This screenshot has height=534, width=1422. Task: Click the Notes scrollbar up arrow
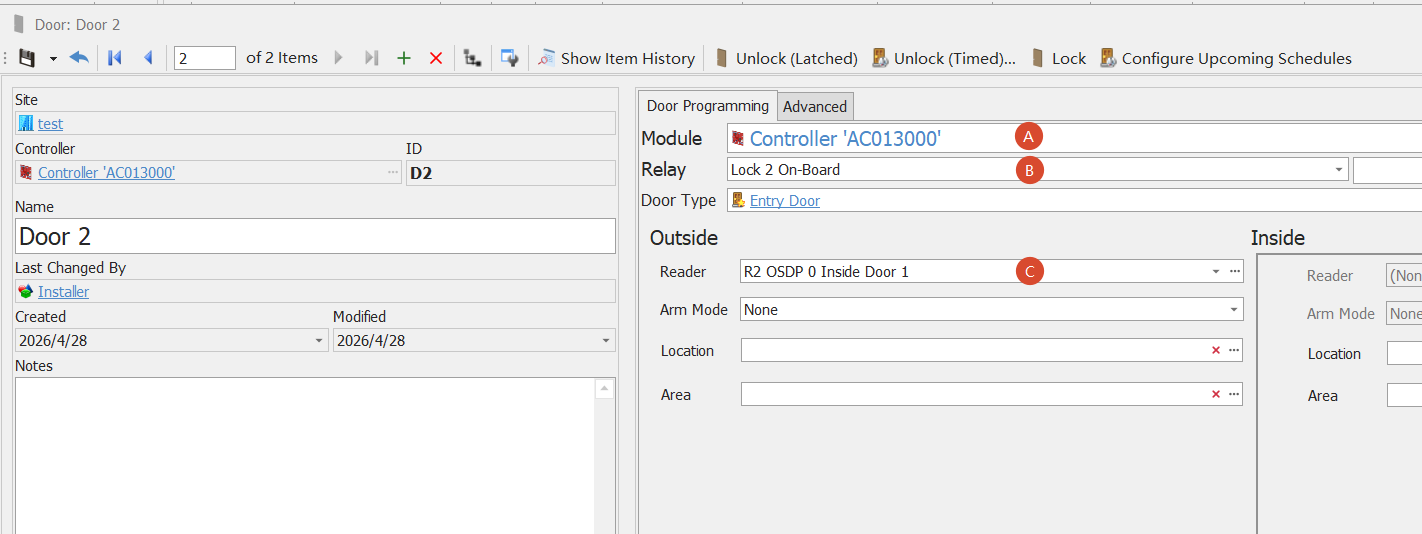603,389
